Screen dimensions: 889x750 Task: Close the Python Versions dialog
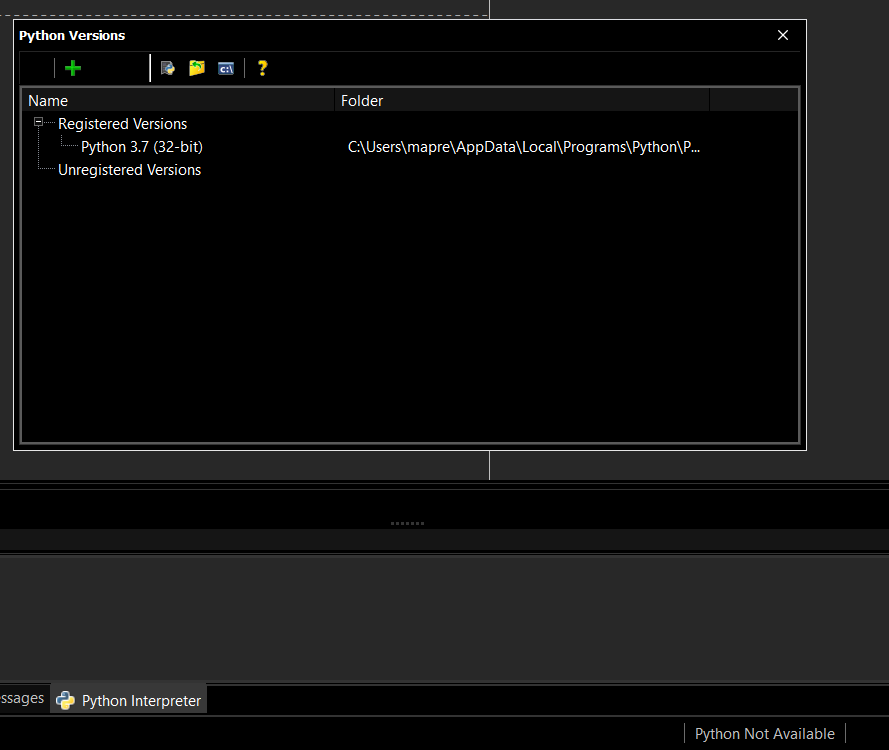click(783, 35)
